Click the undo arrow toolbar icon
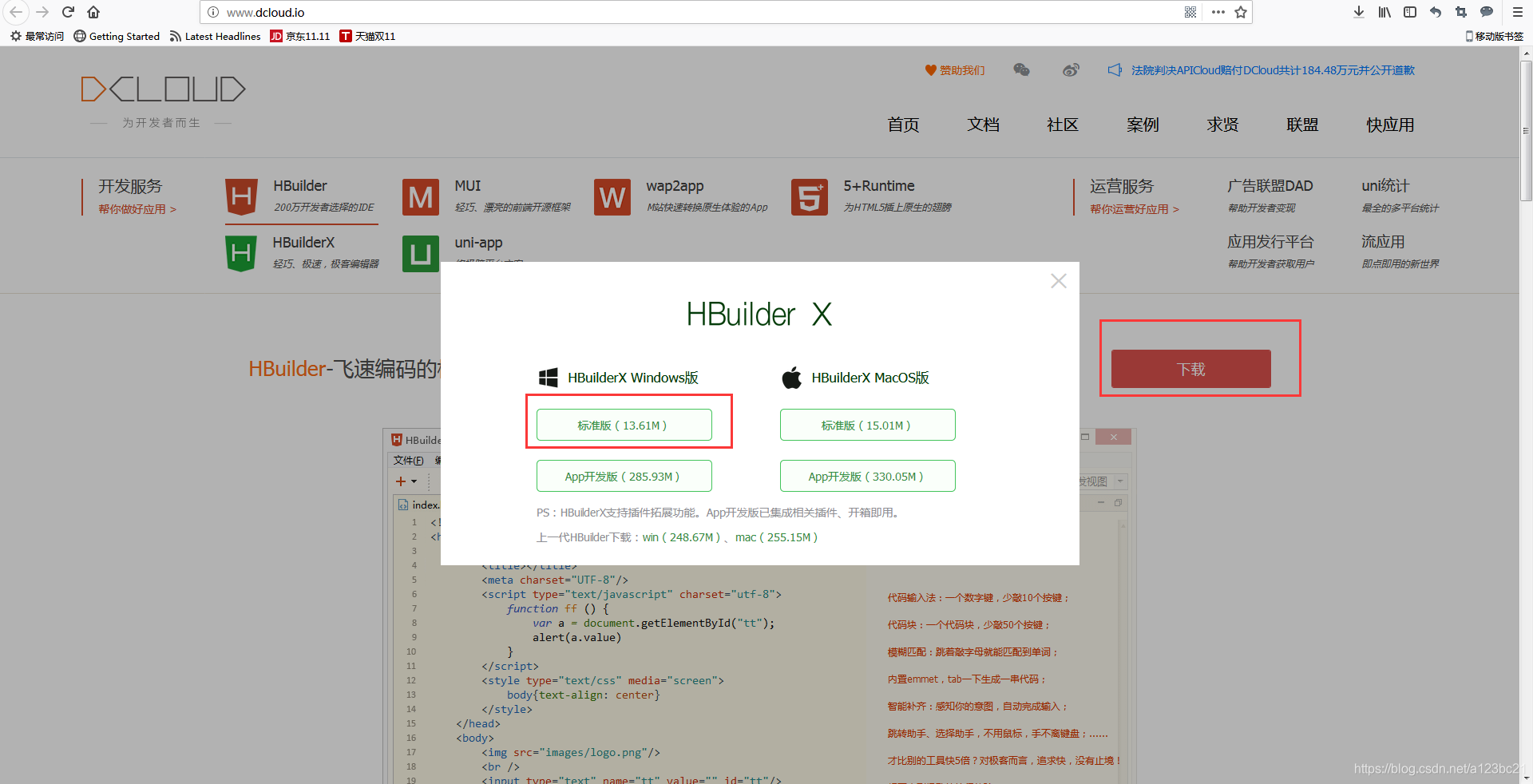The image size is (1533, 784). tap(1436, 12)
